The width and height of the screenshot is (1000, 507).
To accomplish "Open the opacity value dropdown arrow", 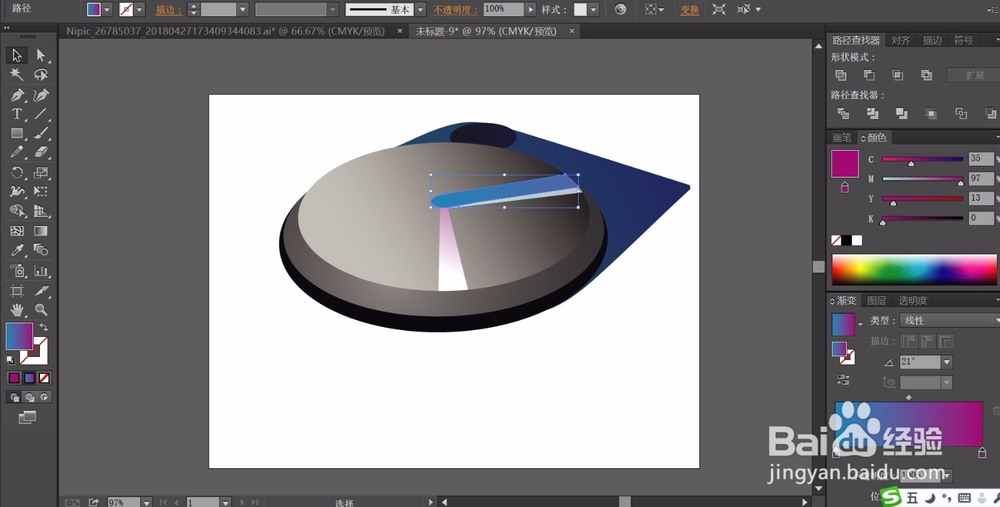I will 530,10.
